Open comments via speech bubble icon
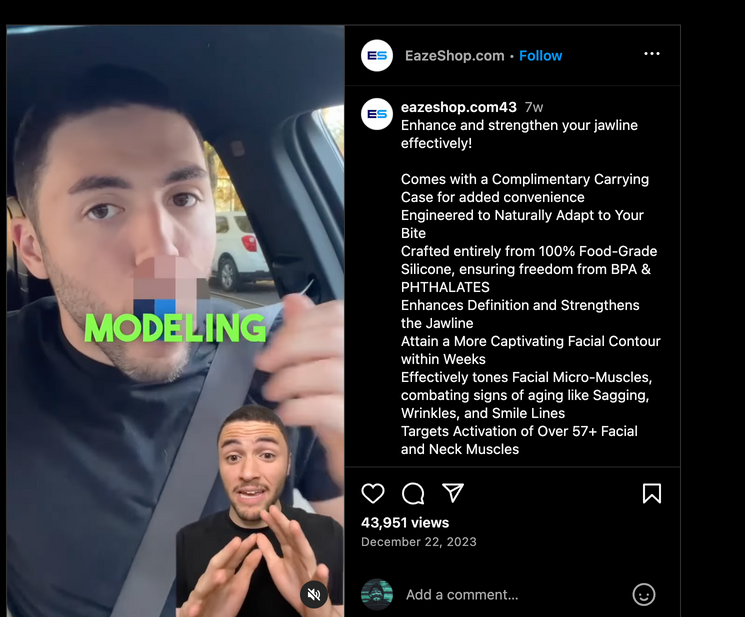The image size is (745, 617). click(413, 494)
